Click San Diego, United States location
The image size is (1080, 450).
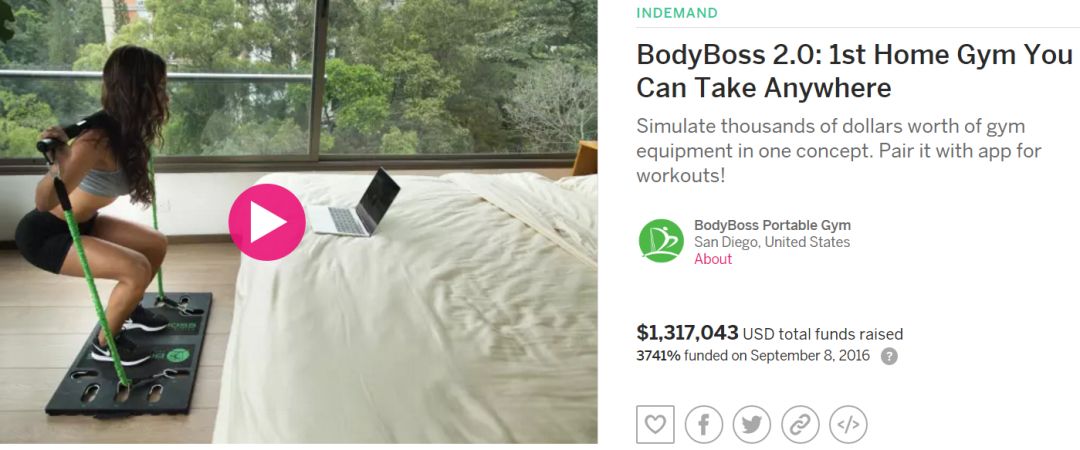click(x=771, y=242)
